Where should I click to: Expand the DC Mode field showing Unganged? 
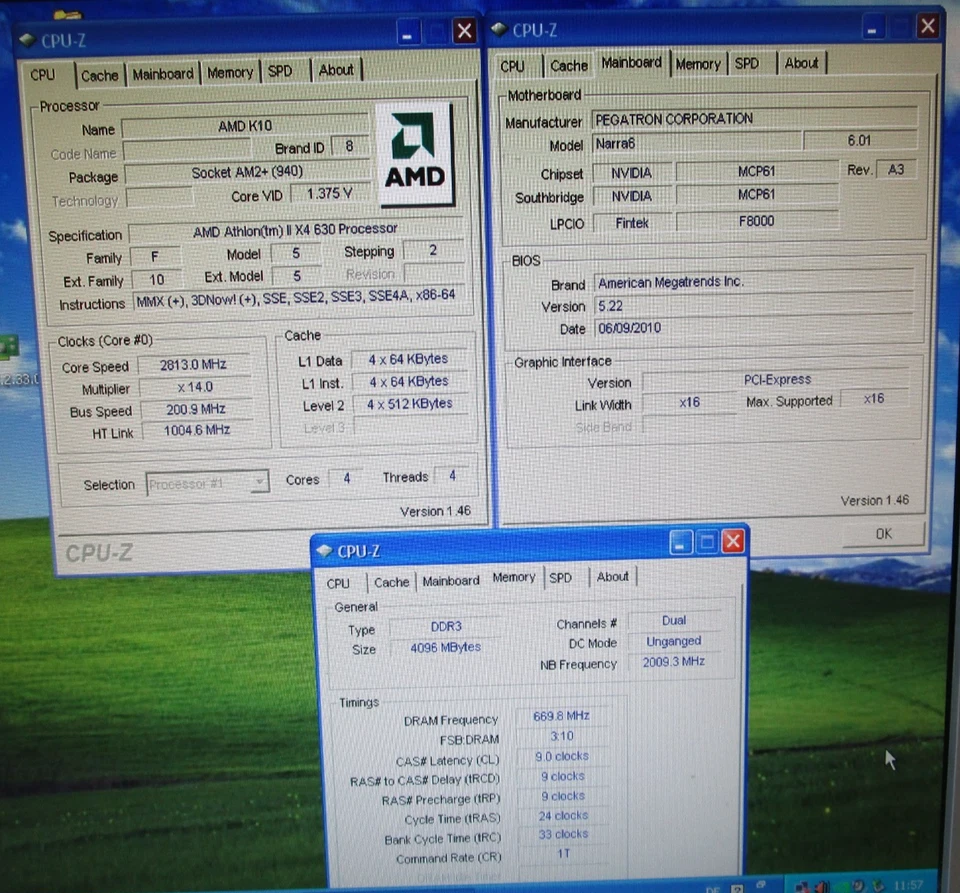(673, 641)
